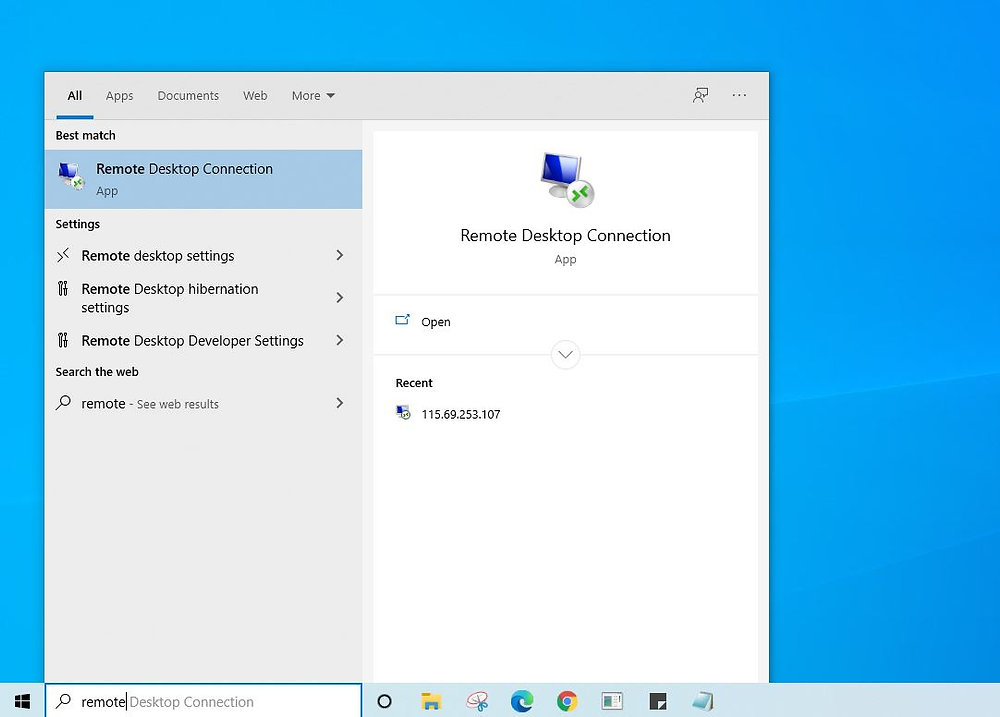
Task: Open the last light-blue taskbar app icon
Action: click(703, 702)
